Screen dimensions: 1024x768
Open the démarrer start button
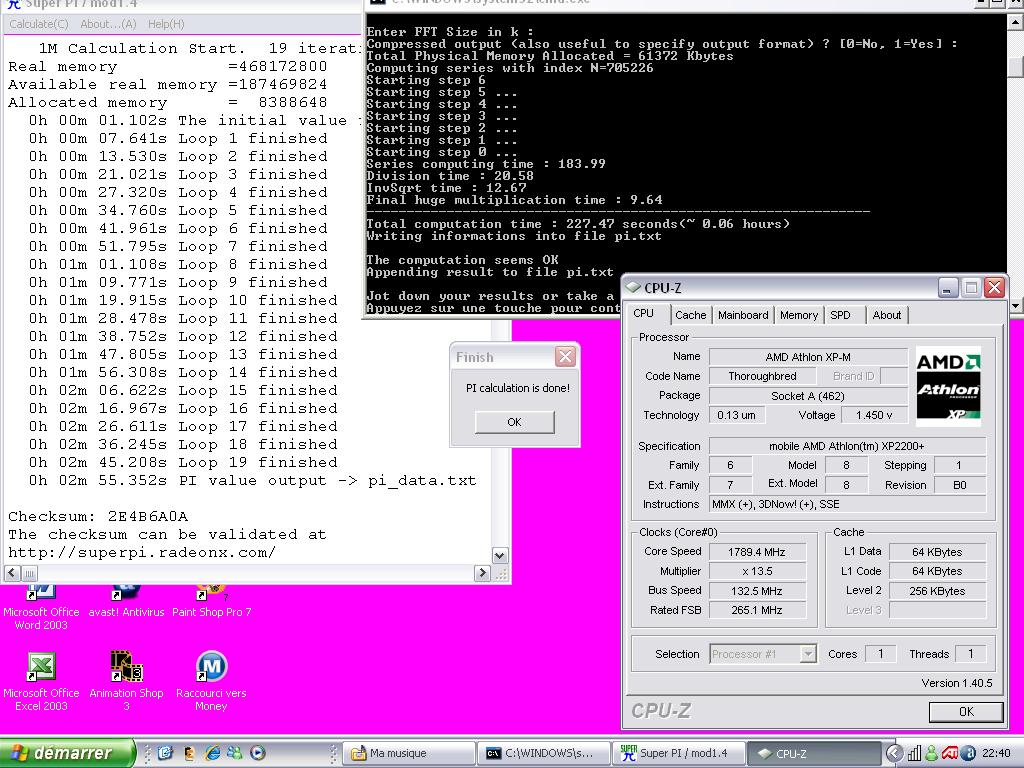[68, 753]
